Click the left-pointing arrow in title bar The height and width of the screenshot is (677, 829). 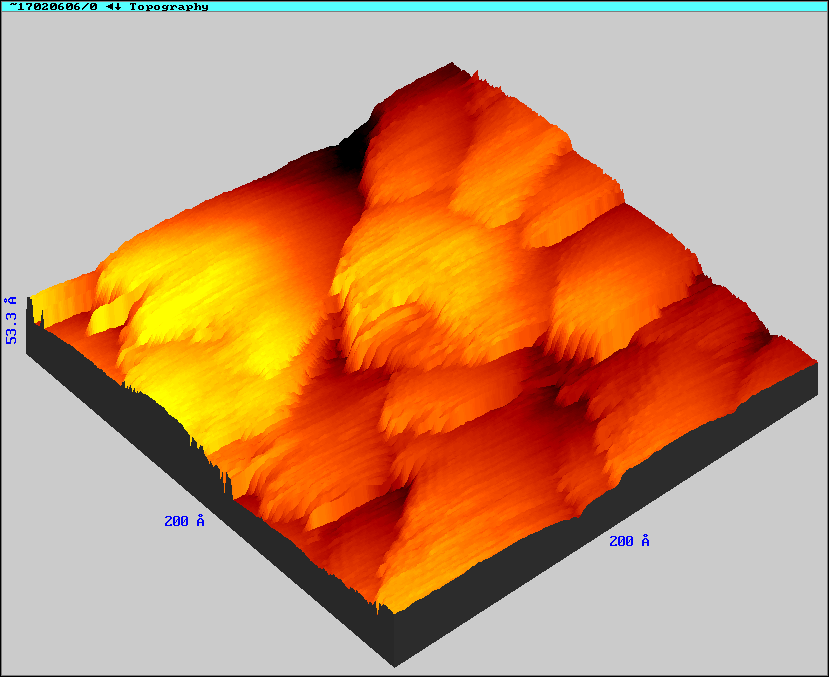pyautogui.click(x=110, y=6)
